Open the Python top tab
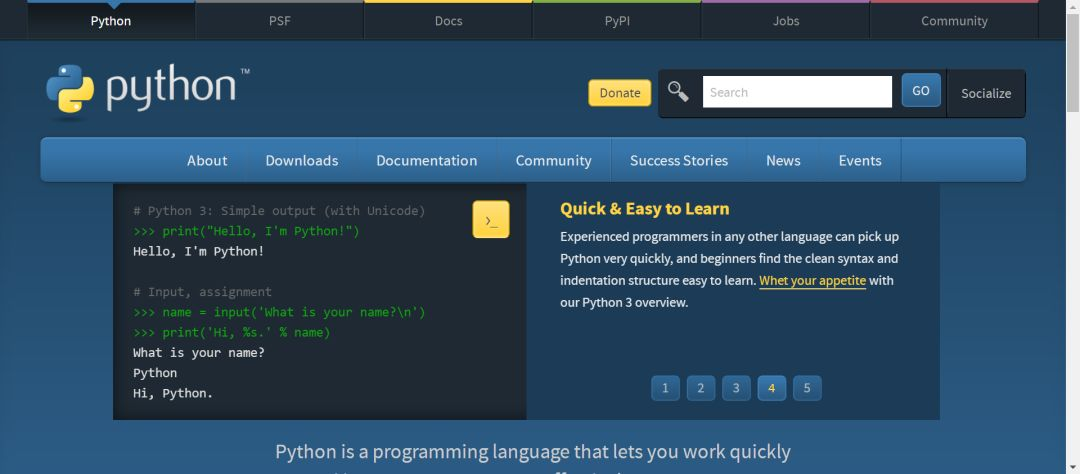Image resolution: width=1080 pixels, height=474 pixels. click(111, 21)
